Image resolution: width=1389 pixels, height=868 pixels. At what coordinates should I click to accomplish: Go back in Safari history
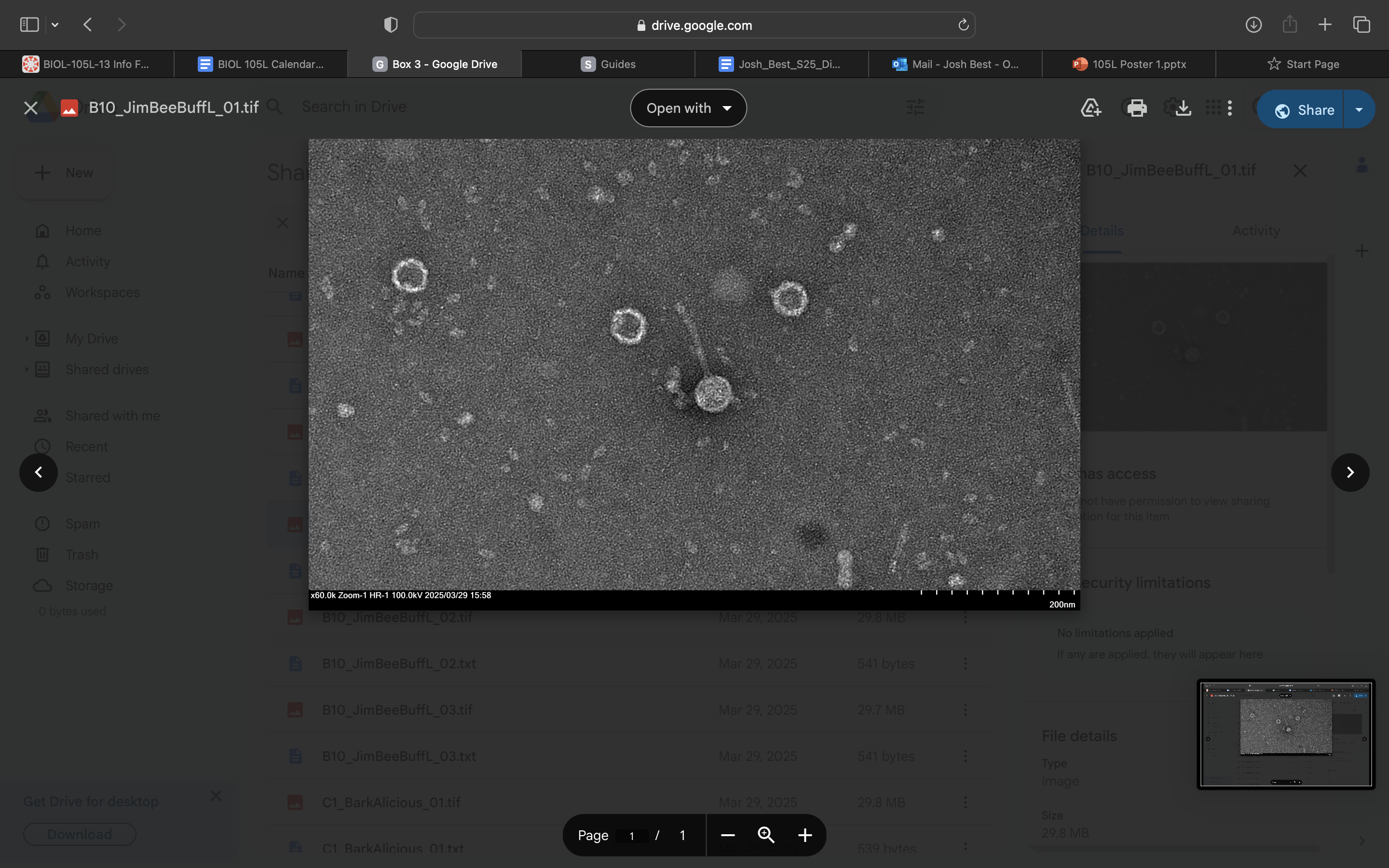(88, 25)
